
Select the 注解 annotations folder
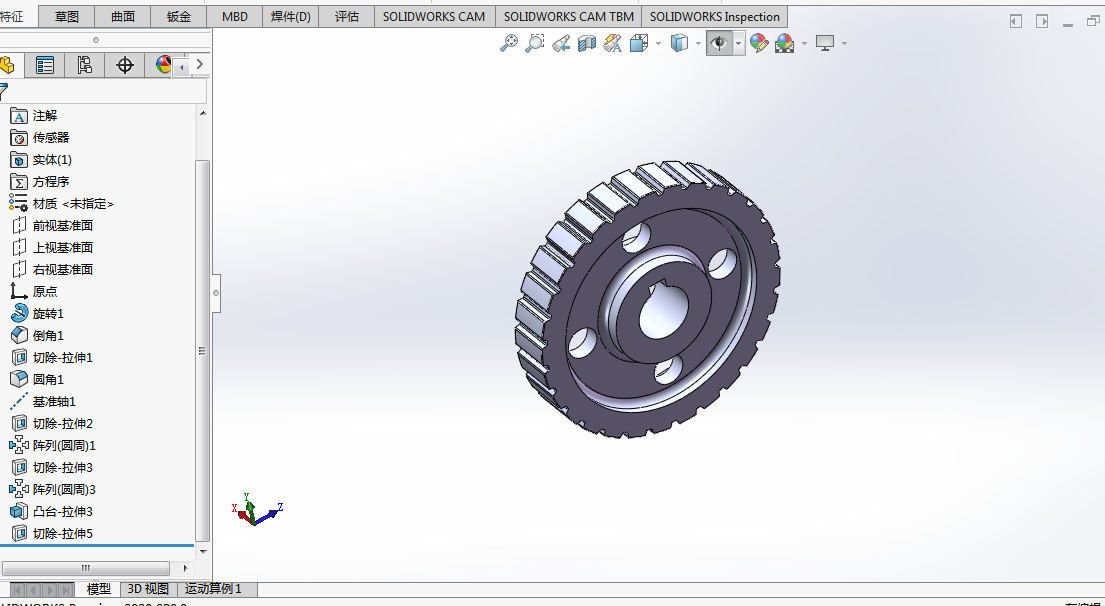click(x=34, y=116)
